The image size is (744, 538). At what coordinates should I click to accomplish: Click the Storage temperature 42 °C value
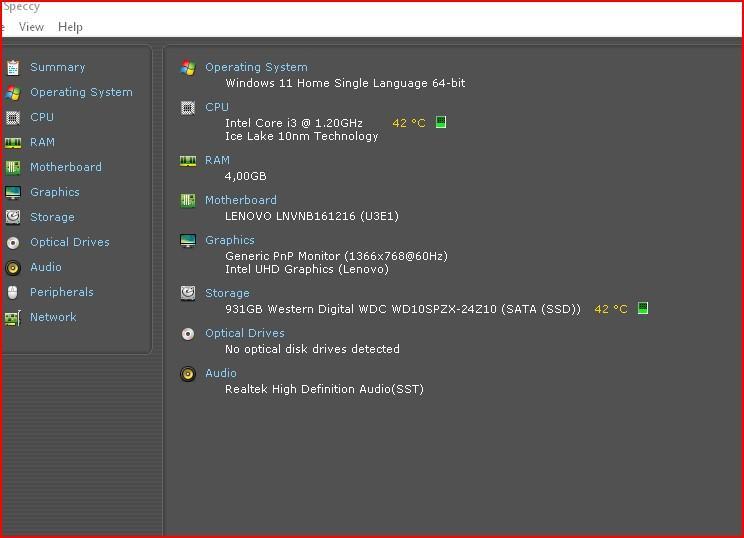point(611,309)
